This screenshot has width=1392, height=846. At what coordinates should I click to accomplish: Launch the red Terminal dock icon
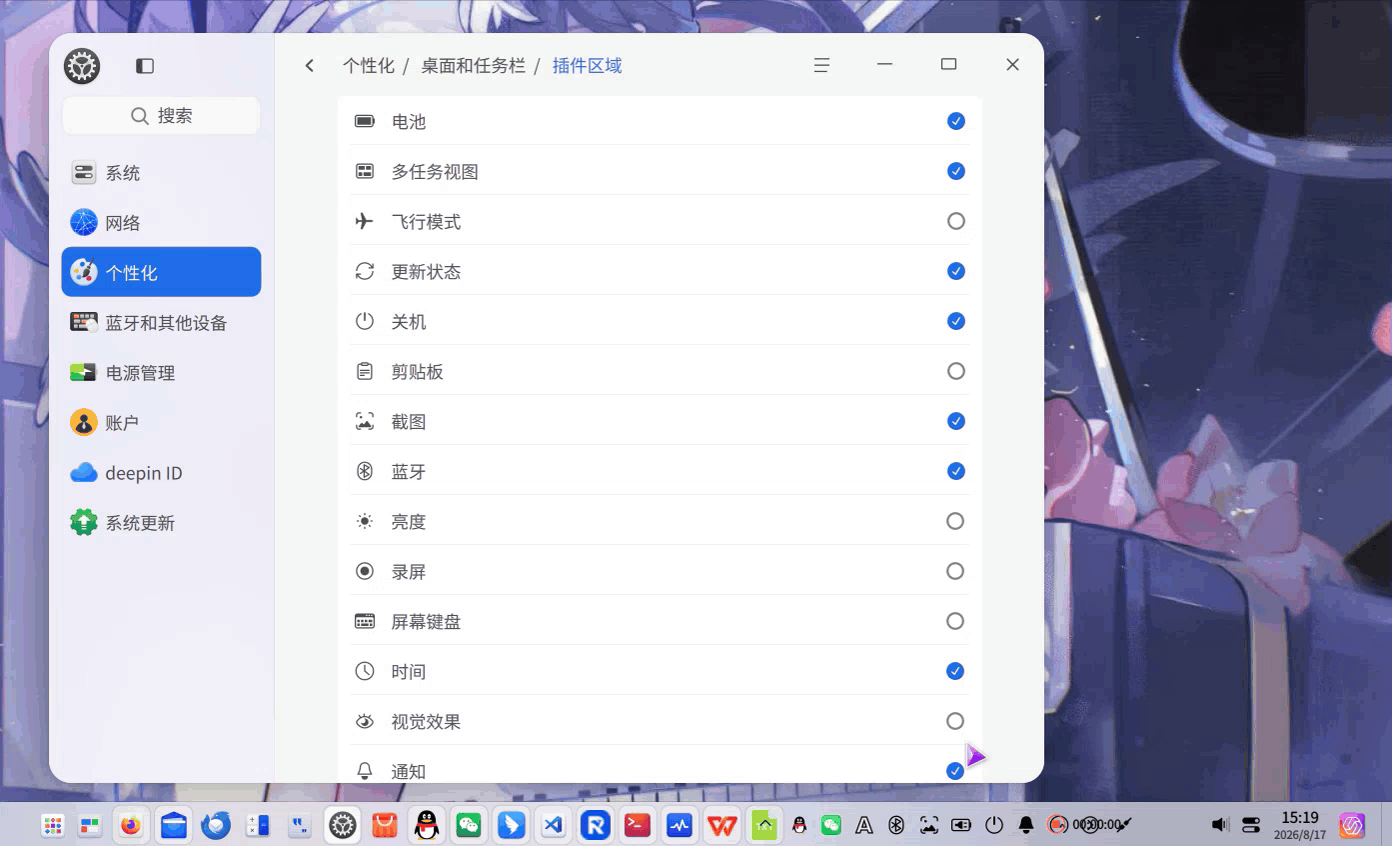click(x=637, y=825)
